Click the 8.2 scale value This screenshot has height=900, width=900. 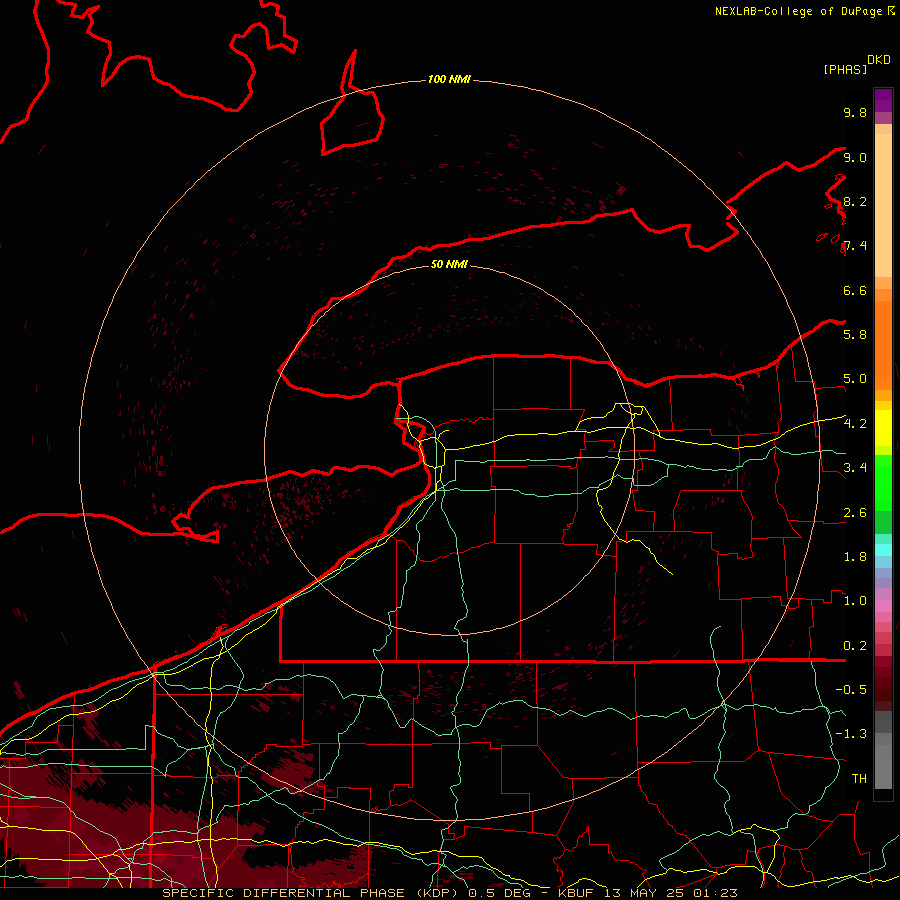[855, 201]
